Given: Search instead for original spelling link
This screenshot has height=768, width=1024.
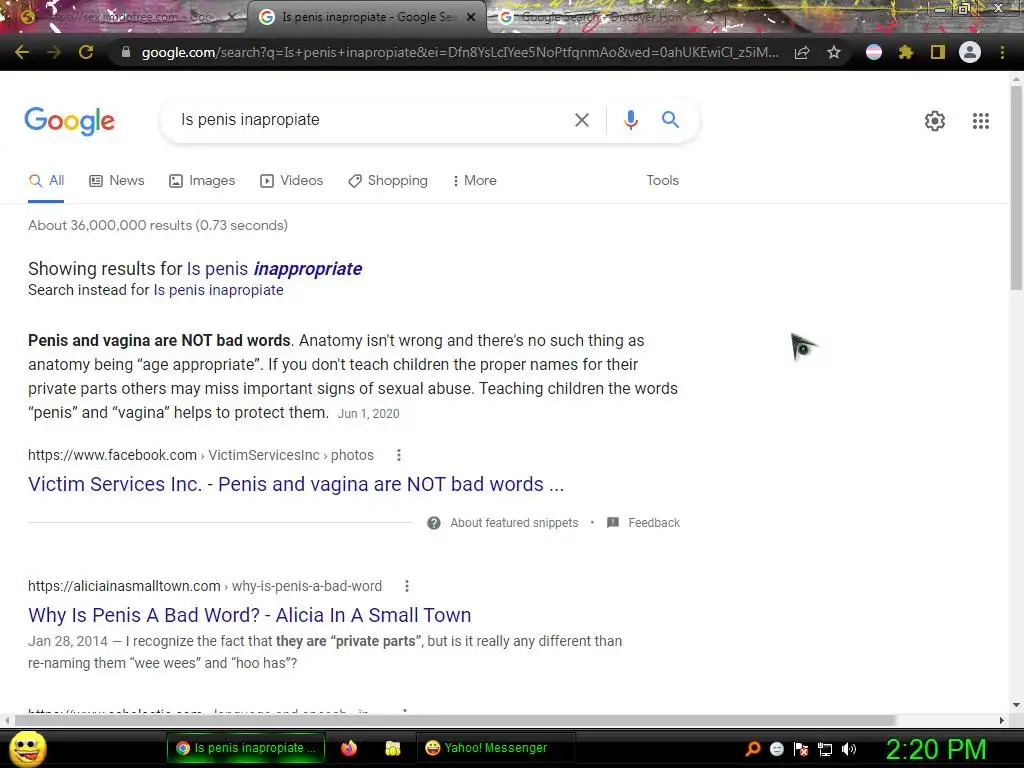Looking at the screenshot, I should pyautogui.click(x=218, y=290).
